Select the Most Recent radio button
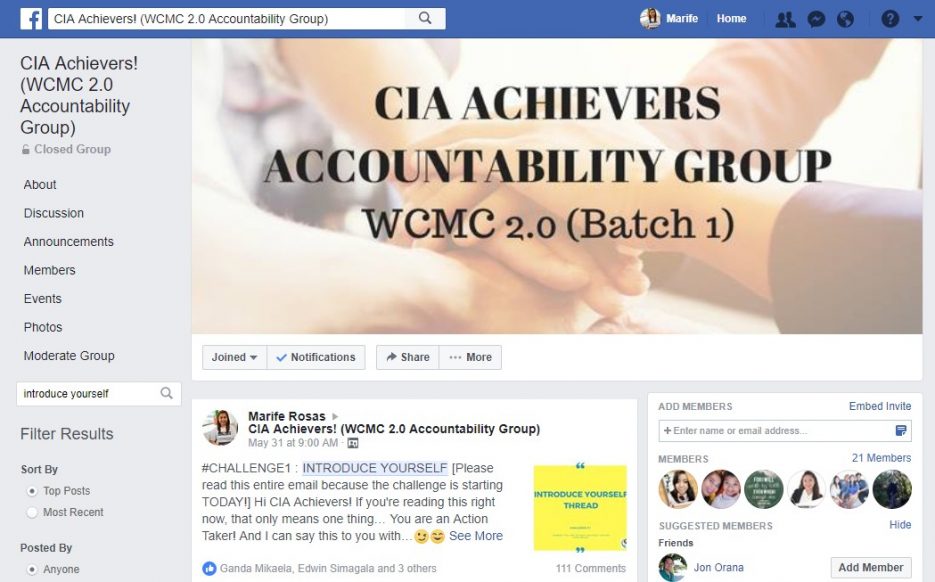The image size is (935, 582). click(x=32, y=512)
